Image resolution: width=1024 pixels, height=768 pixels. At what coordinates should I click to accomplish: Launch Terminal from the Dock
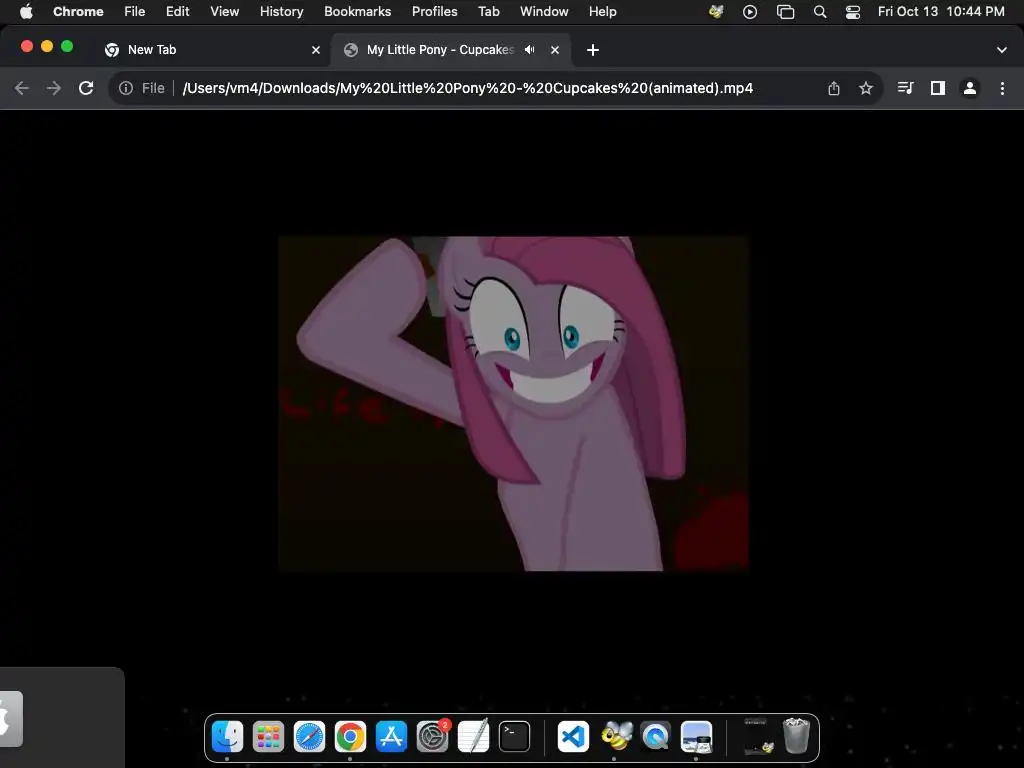pos(515,737)
